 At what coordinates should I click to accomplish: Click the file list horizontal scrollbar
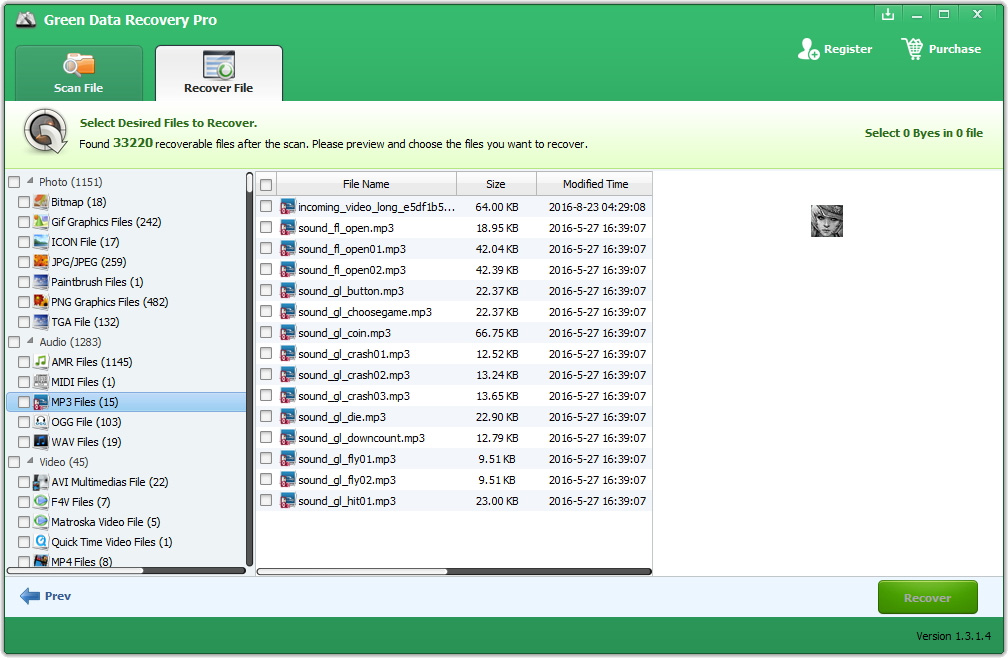352,572
